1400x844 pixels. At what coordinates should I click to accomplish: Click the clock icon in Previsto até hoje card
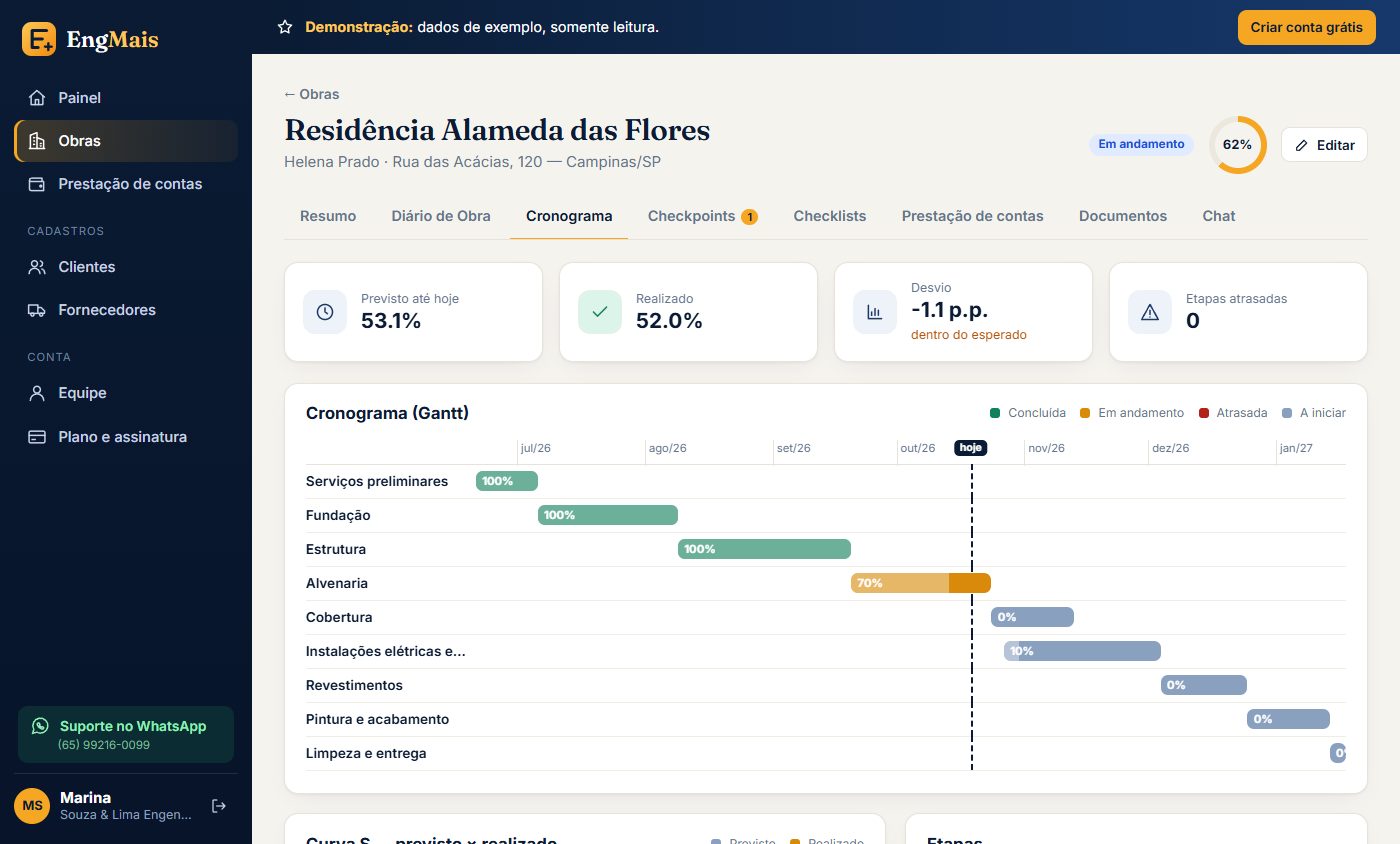click(325, 312)
